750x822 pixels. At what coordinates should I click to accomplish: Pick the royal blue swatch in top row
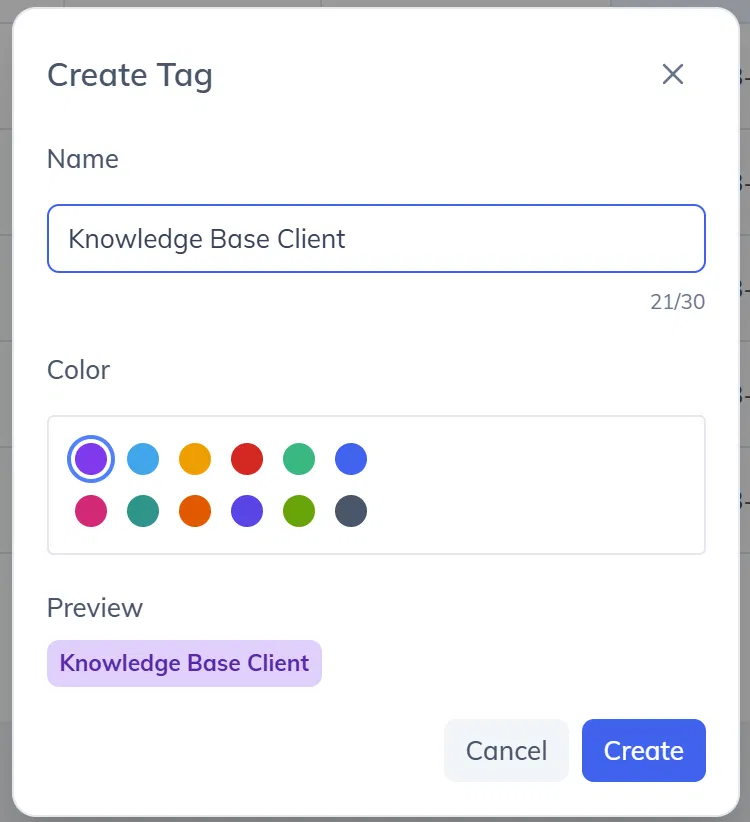coord(351,459)
